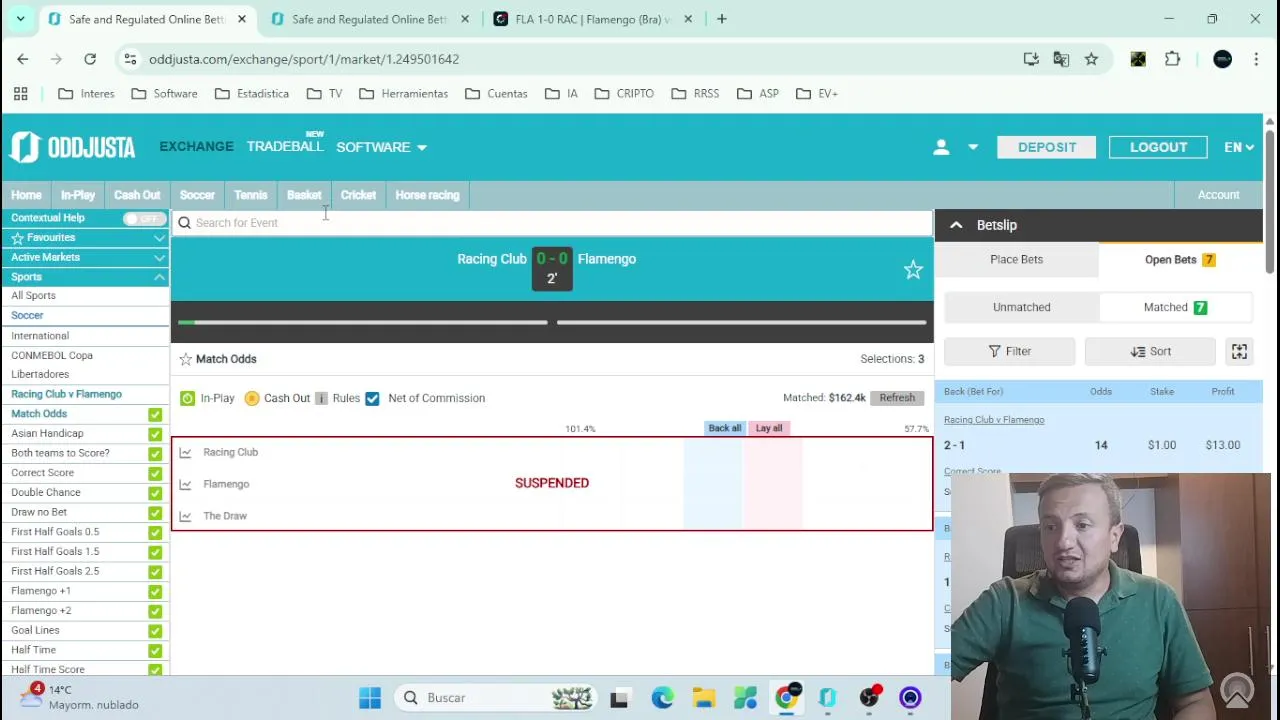Favourite this match with star icon
The height and width of the screenshot is (720, 1280).
click(x=913, y=269)
